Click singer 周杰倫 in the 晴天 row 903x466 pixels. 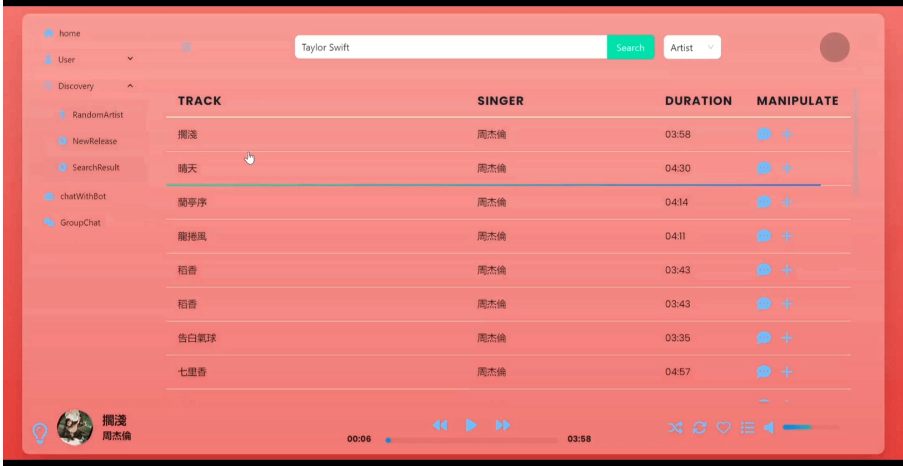tap(492, 168)
